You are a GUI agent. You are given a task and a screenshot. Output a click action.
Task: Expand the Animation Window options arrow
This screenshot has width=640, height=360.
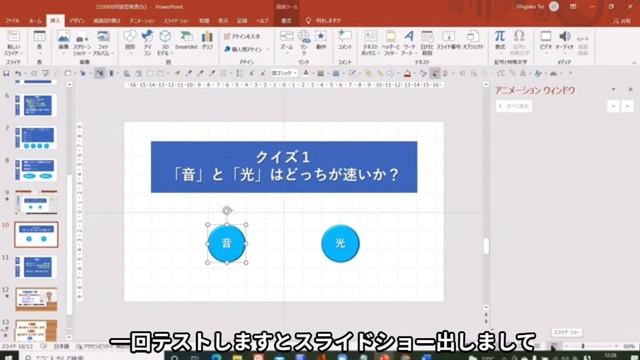(x=613, y=89)
